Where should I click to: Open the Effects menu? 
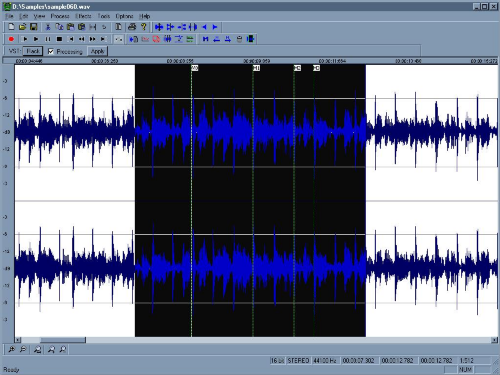pos(83,16)
